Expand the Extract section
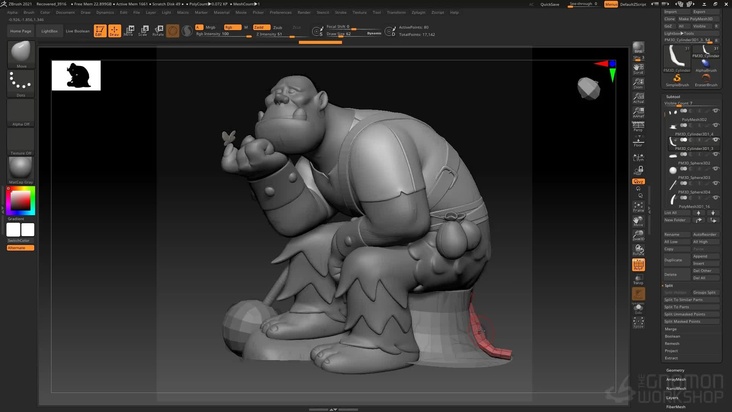Image resolution: width=732 pixels, height=412 pixels. 671,358
